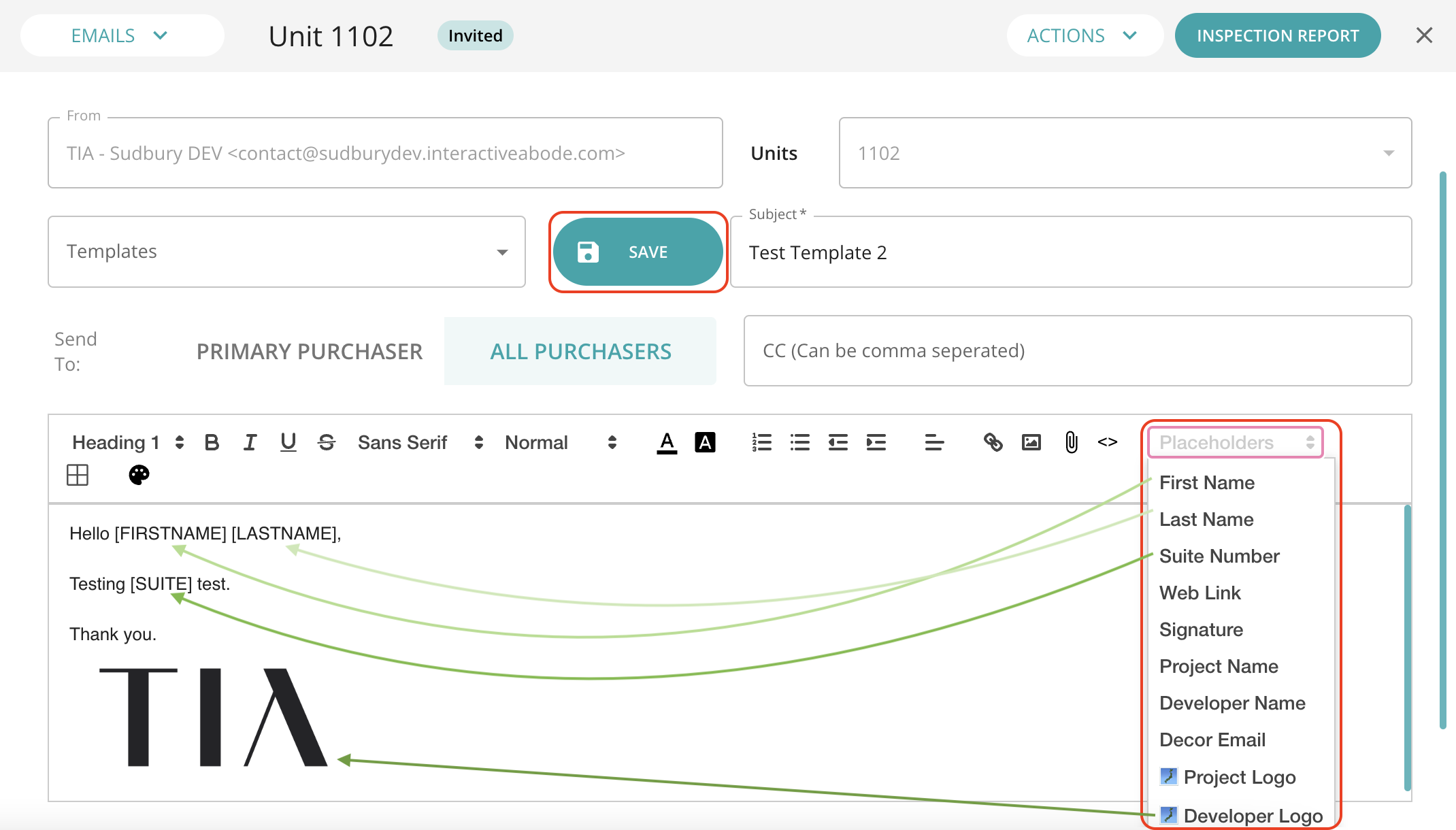Open the text color picker
The image size is (1456, 830).
click(x=667, y=443)
